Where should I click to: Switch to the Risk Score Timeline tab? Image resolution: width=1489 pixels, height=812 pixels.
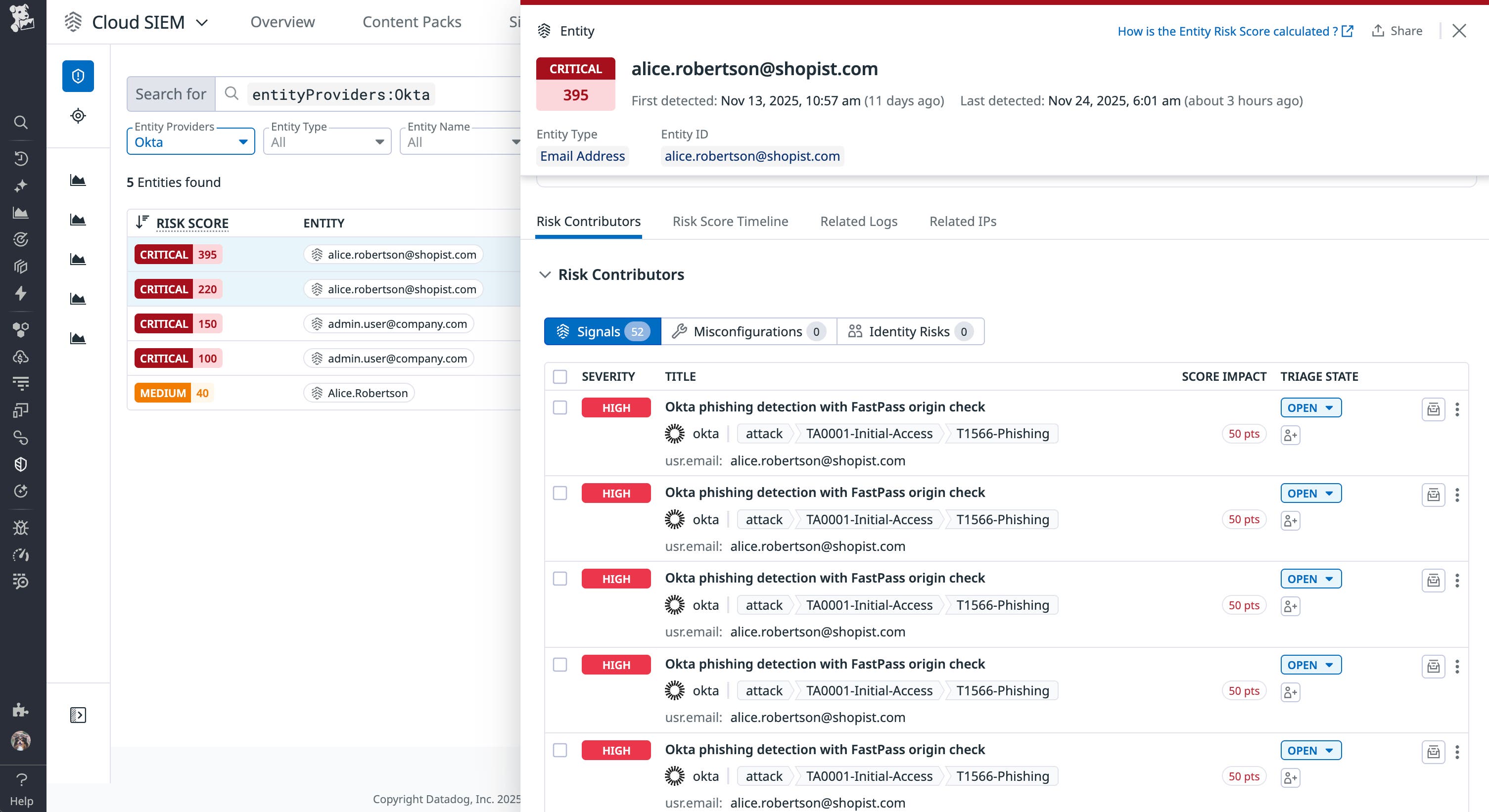(x=730, y=222)
